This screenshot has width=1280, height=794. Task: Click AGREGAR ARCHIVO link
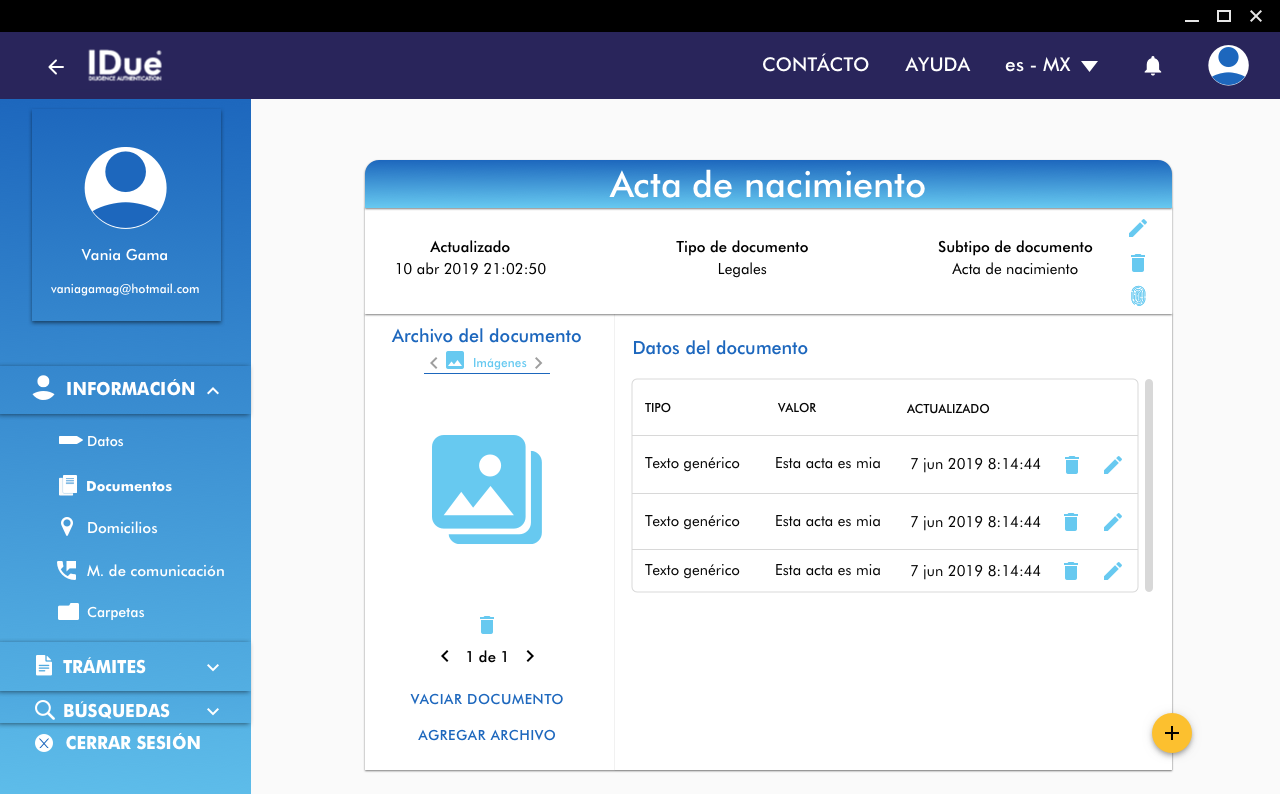click(487, 735)
